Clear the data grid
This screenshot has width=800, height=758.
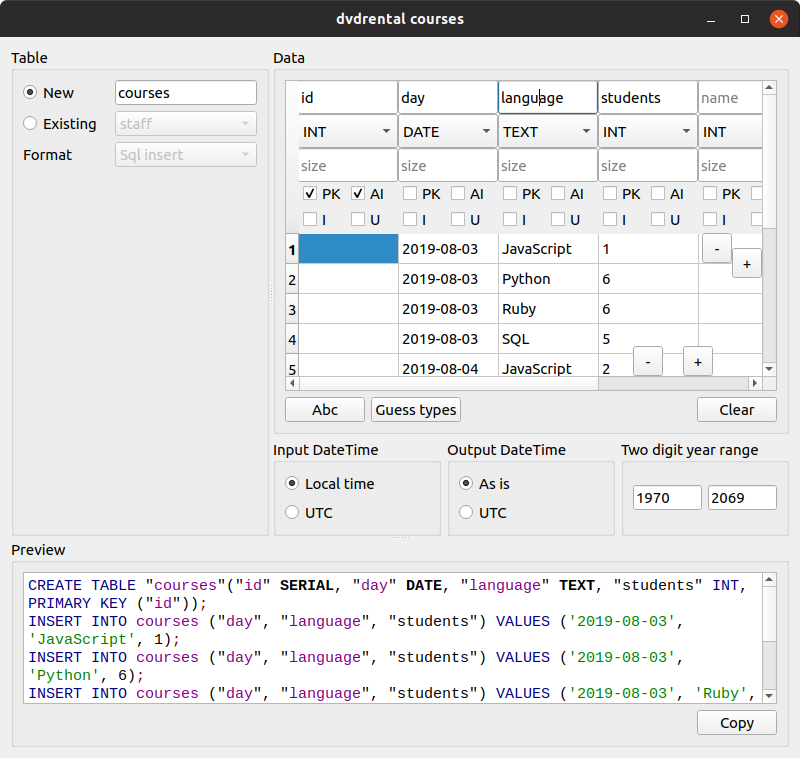736,409
